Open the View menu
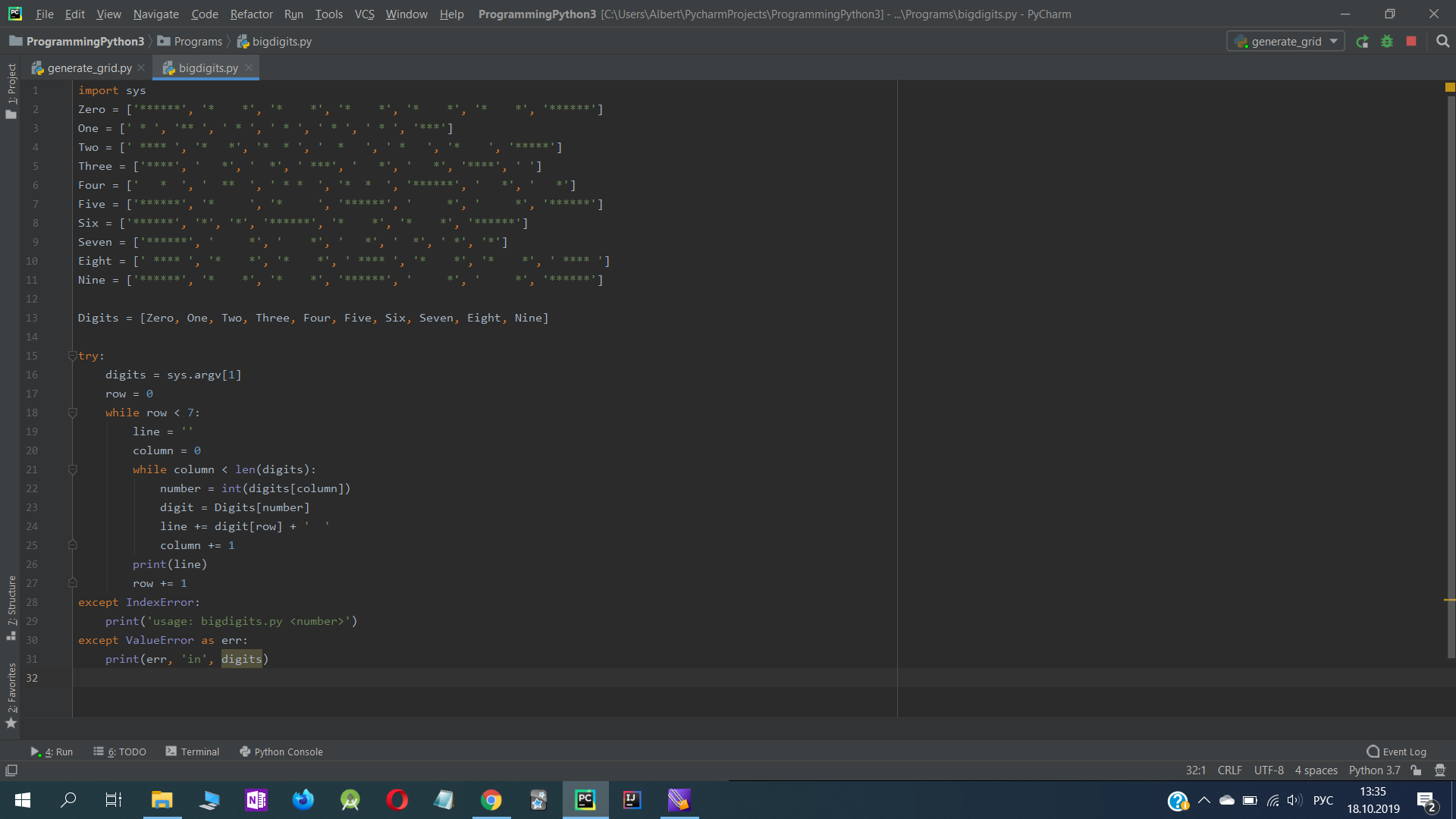1456x819 pixels. pyautogui.click(x=108, y=14)
